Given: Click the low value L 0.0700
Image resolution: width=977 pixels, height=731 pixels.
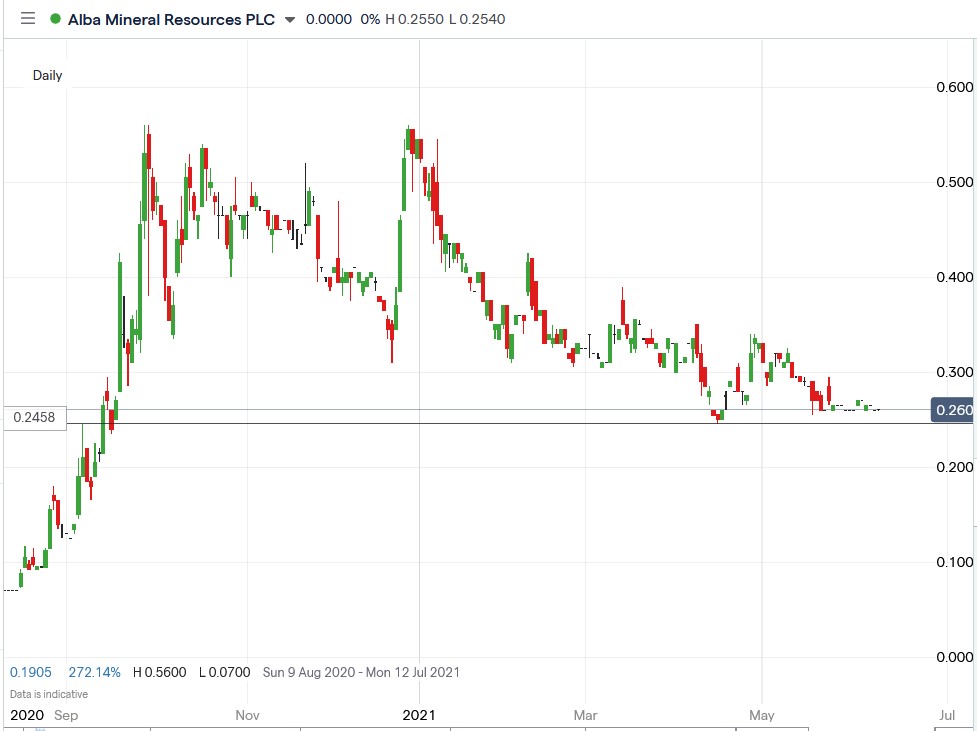Looking at the screenshot, I should tap(224, 672).
